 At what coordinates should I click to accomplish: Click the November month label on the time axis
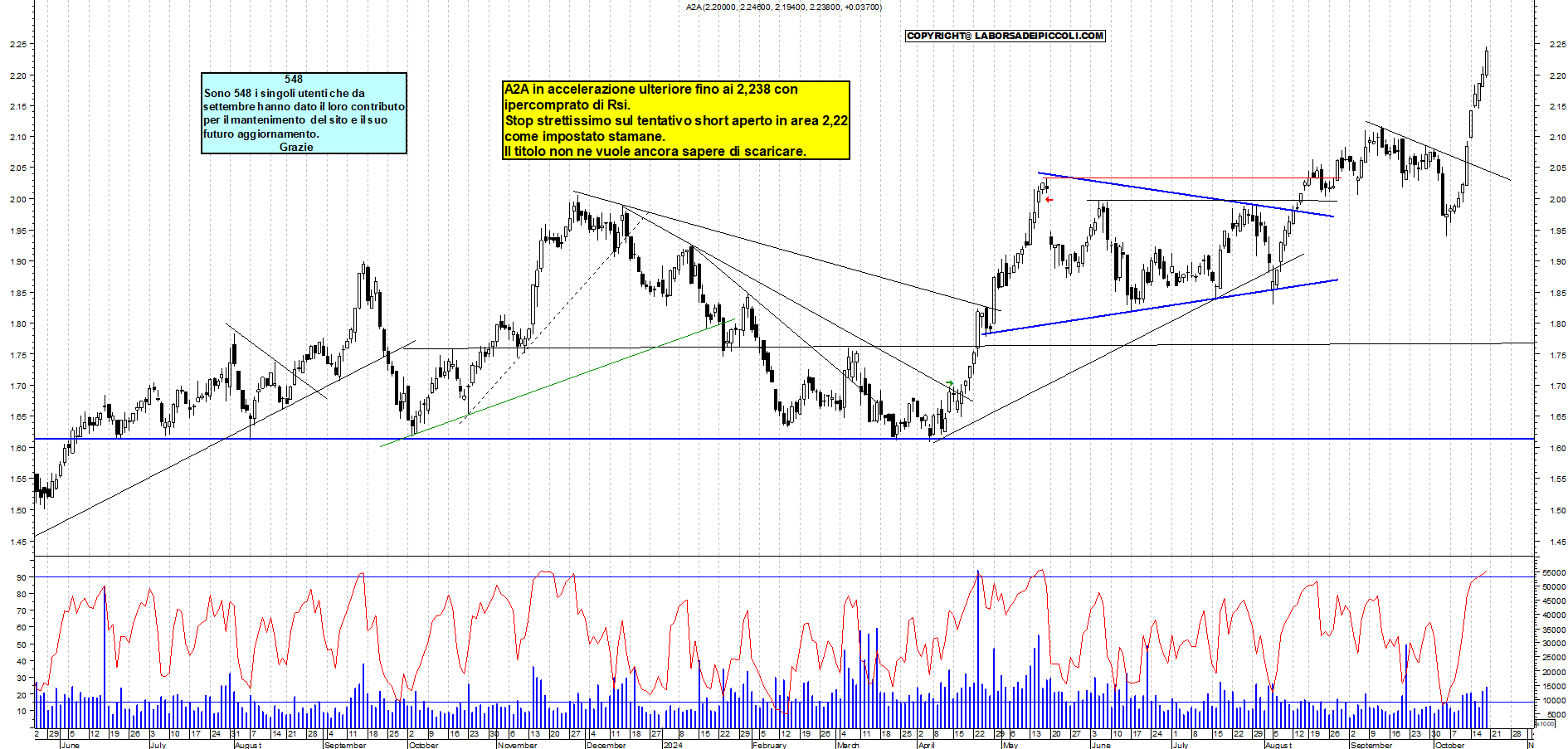(x=516, y=745)
